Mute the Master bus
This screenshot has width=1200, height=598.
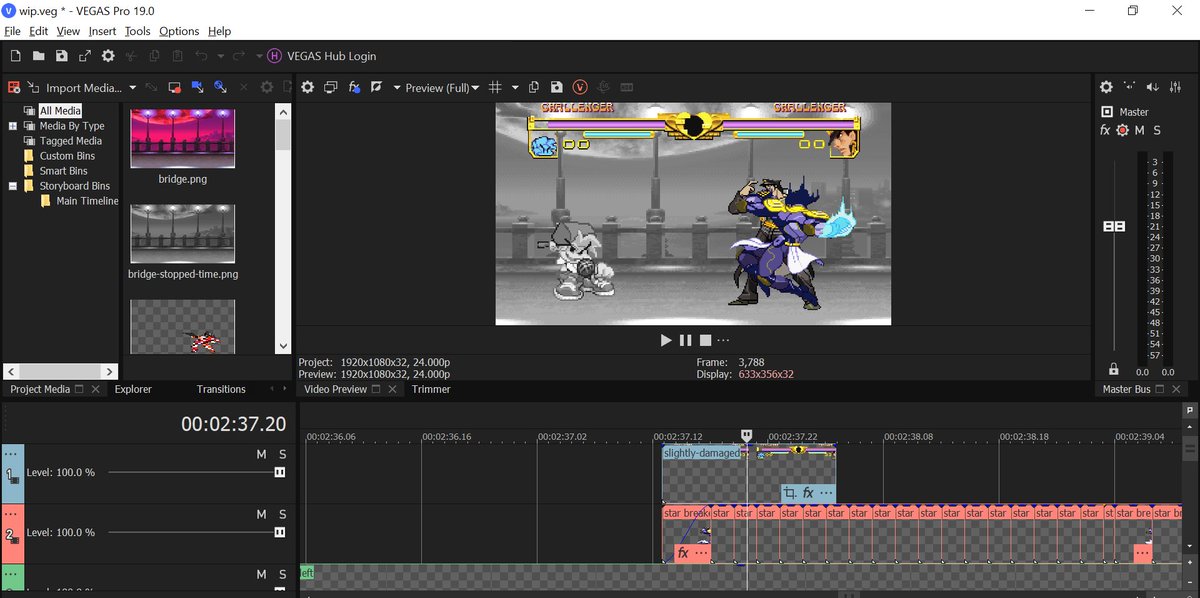coord(1139,131)
